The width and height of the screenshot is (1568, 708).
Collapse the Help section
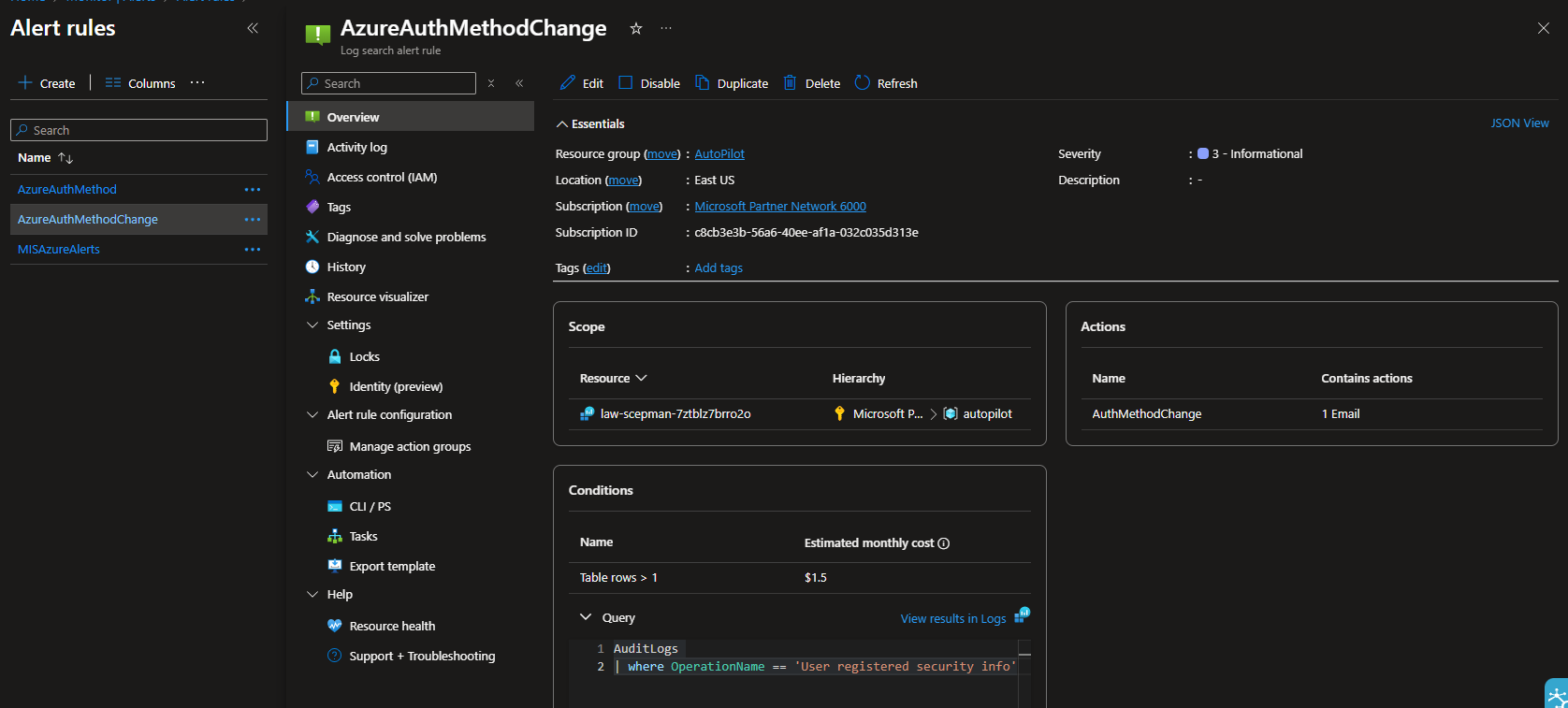tap(312, 594)
